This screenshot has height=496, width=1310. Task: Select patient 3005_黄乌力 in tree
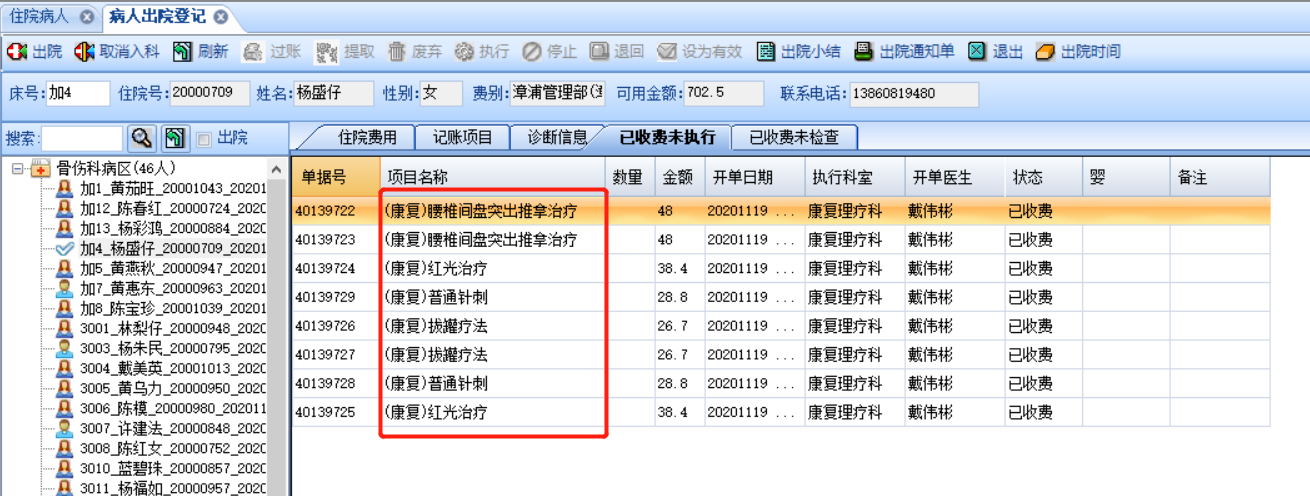tap(173, 388)
